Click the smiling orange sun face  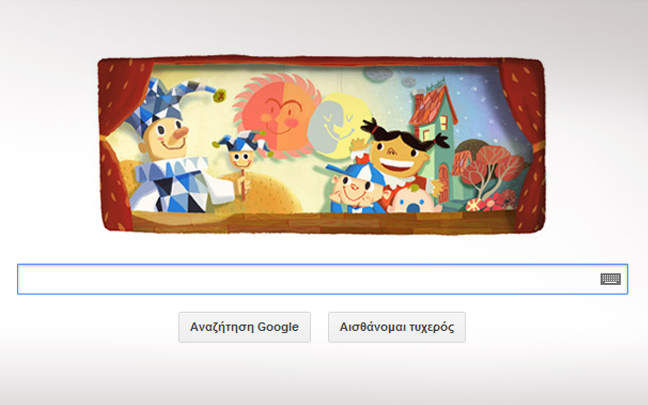(x=277, y=115)
